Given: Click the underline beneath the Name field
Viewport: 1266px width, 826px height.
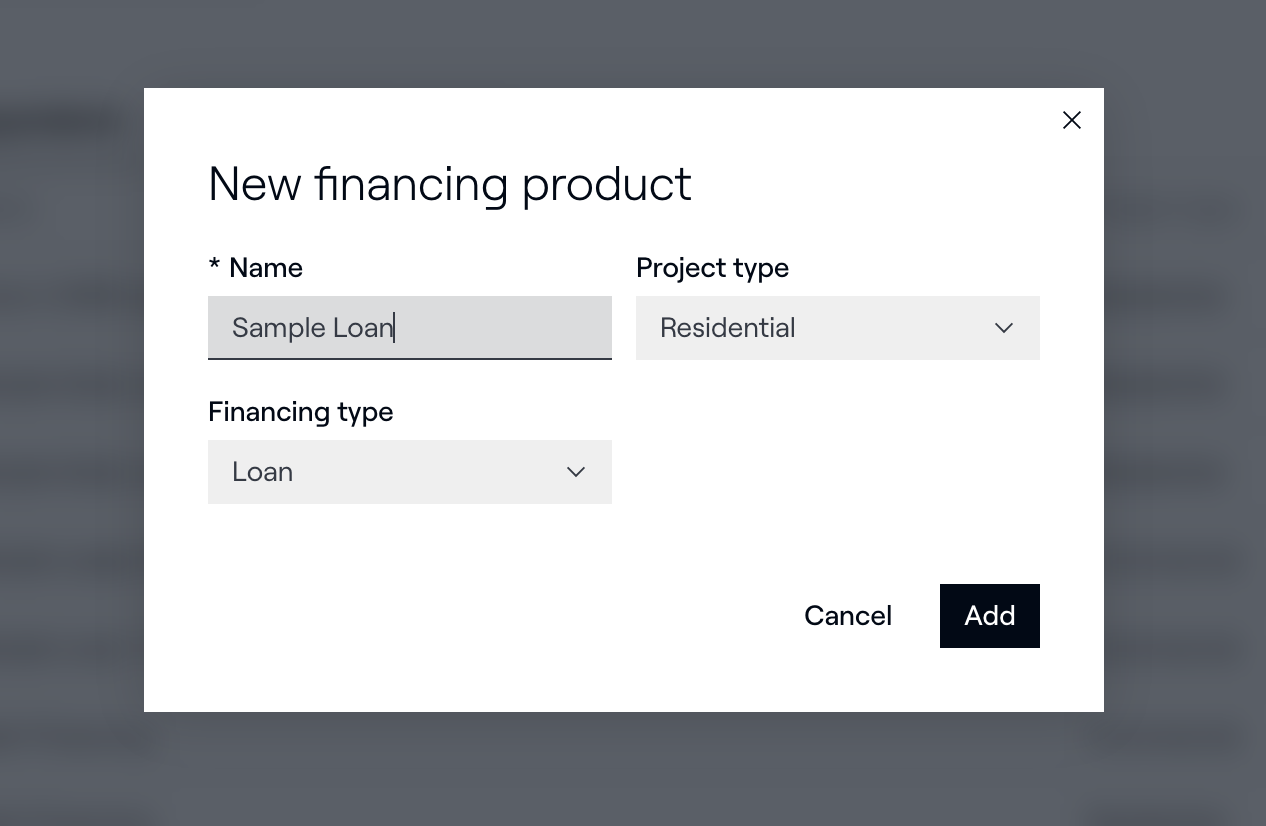Looking at the screenshot, I should point(409,358).
